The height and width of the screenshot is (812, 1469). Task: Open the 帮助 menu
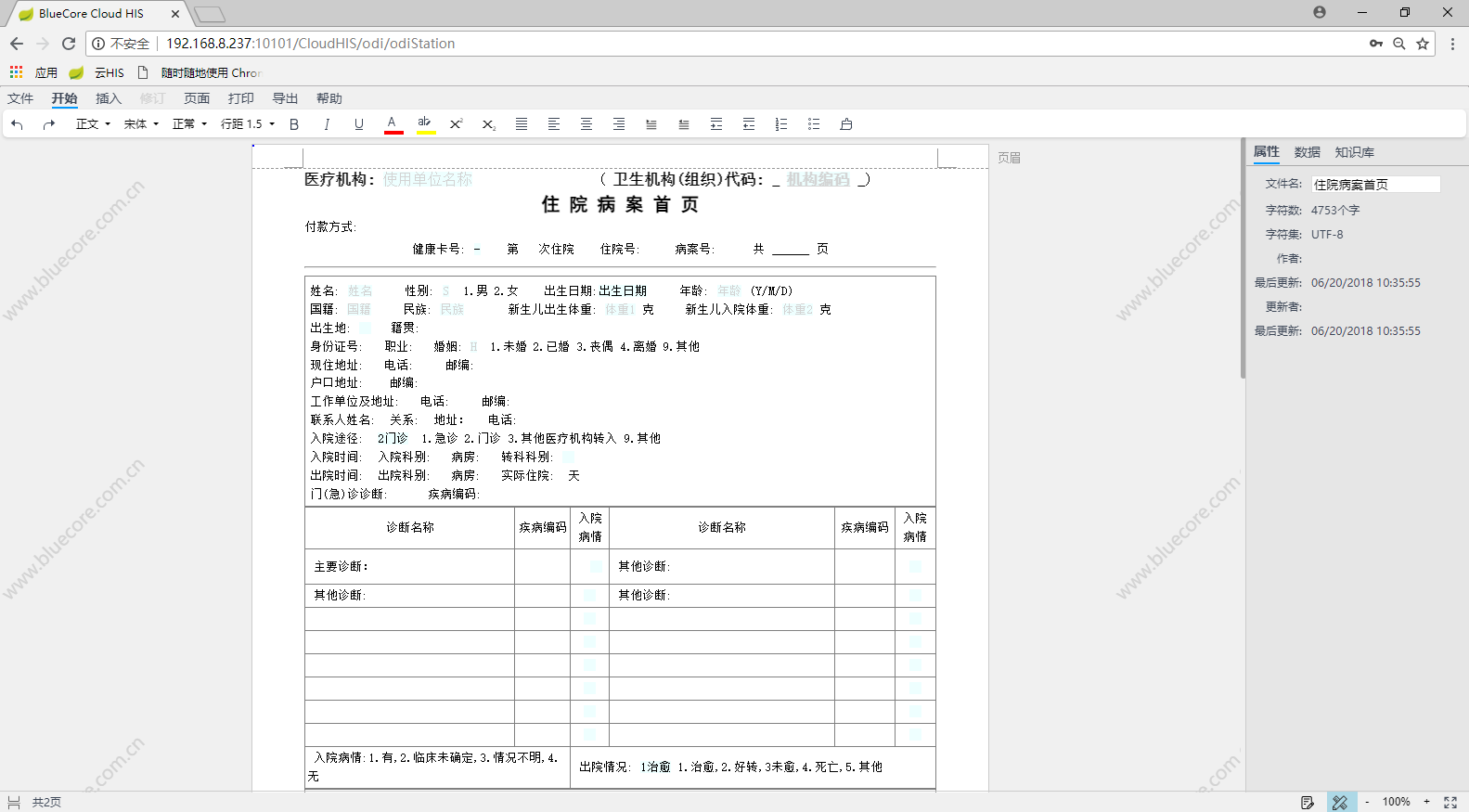329,98
